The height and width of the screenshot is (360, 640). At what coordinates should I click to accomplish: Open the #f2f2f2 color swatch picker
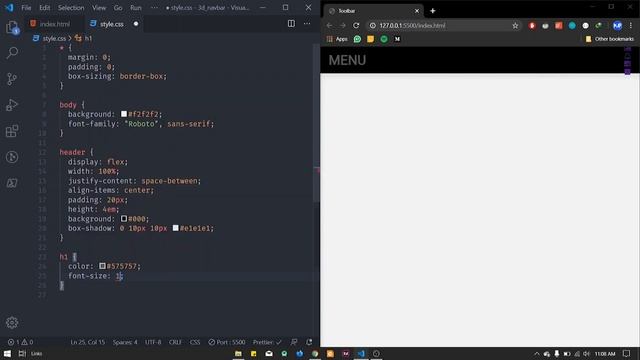[x=124, y=114]
